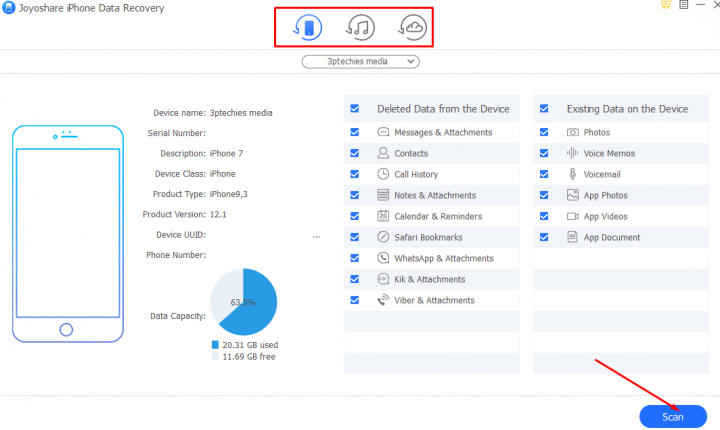This screenshot has width=720, height=430.
Task: Click the Scan button
Action: [673, 417]
